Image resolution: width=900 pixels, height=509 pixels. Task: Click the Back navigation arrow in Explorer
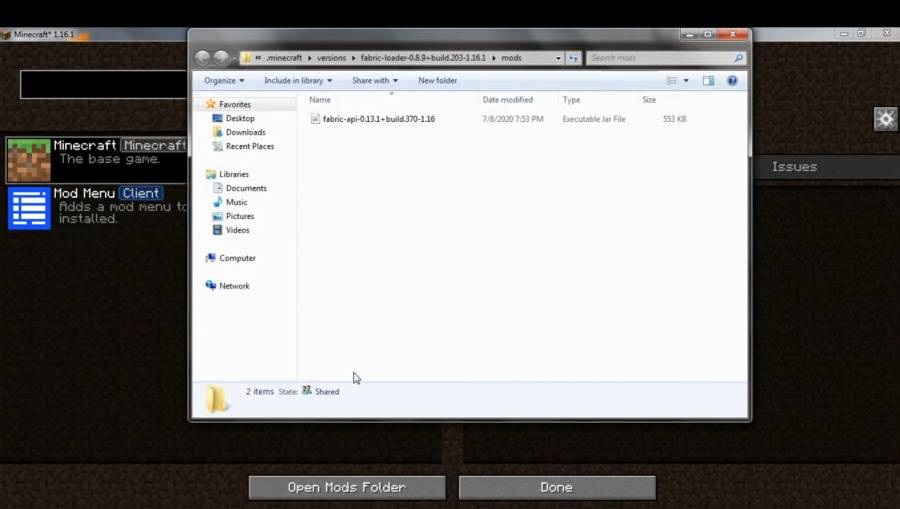point(203,58)
